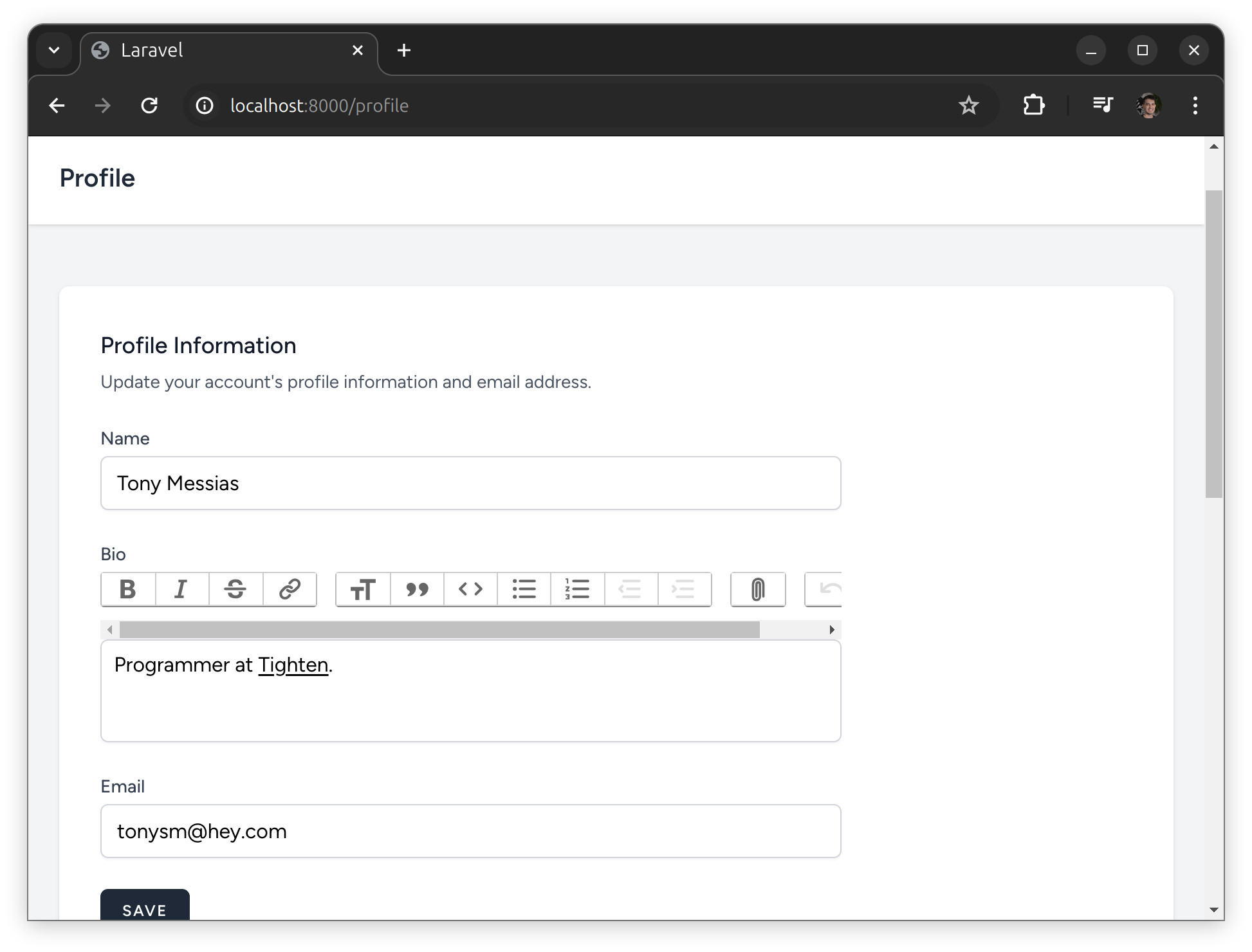Create a bulleted list in Bio

pos(524,589)
